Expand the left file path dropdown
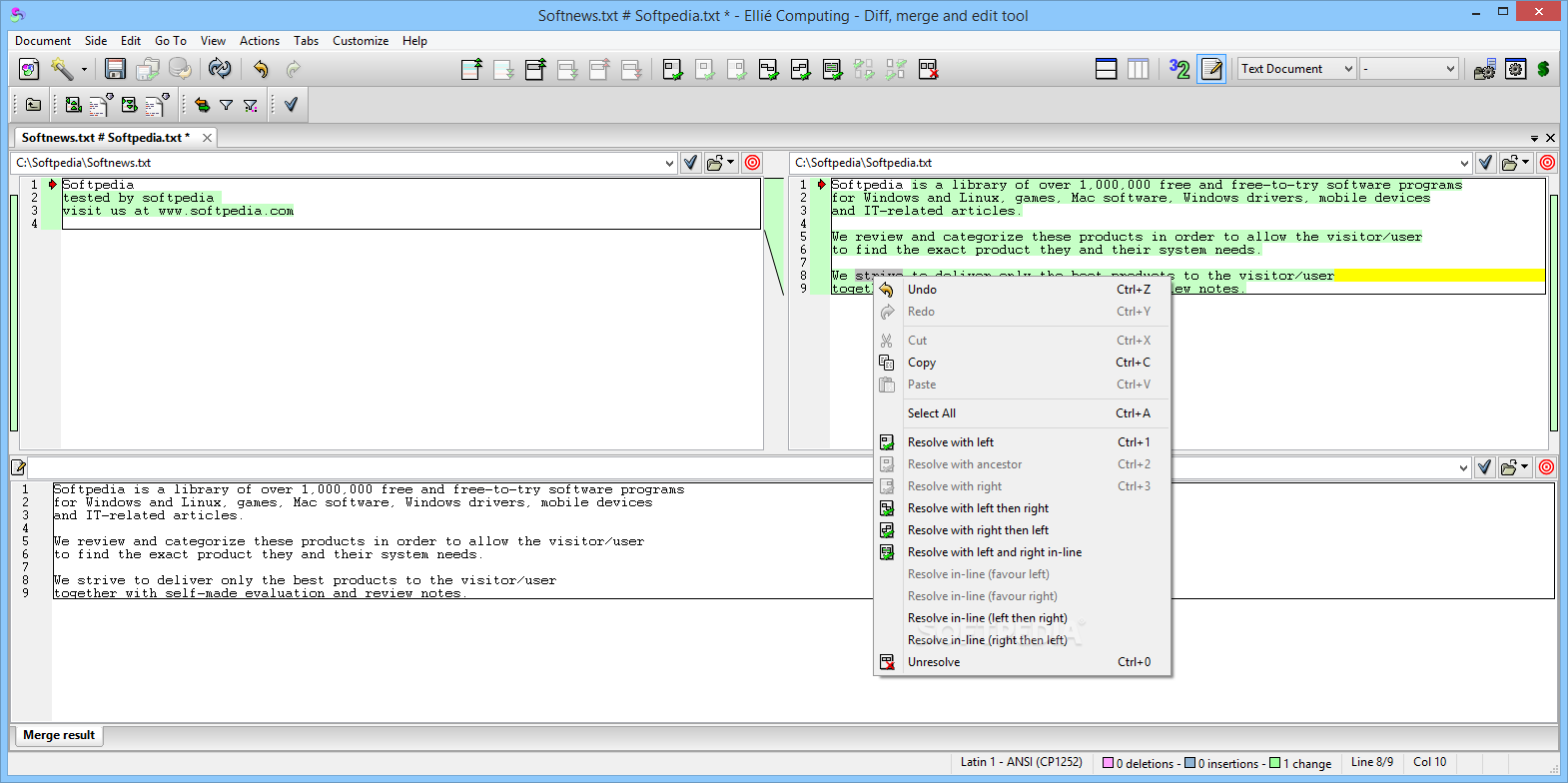 (x=669, y=163)
